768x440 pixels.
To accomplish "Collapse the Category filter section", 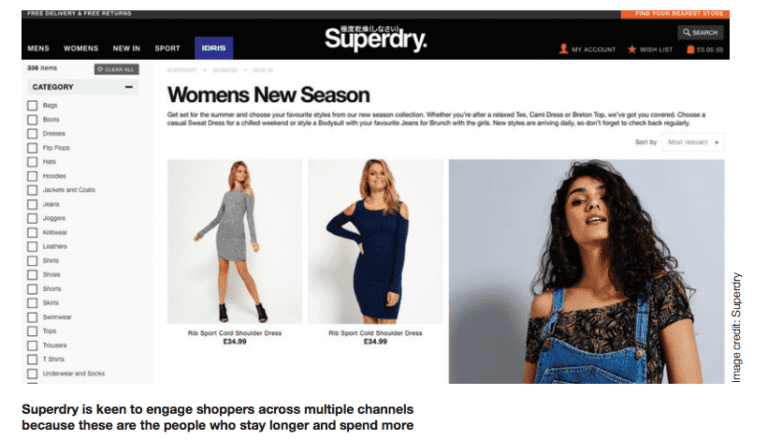I will click(129, 87).
